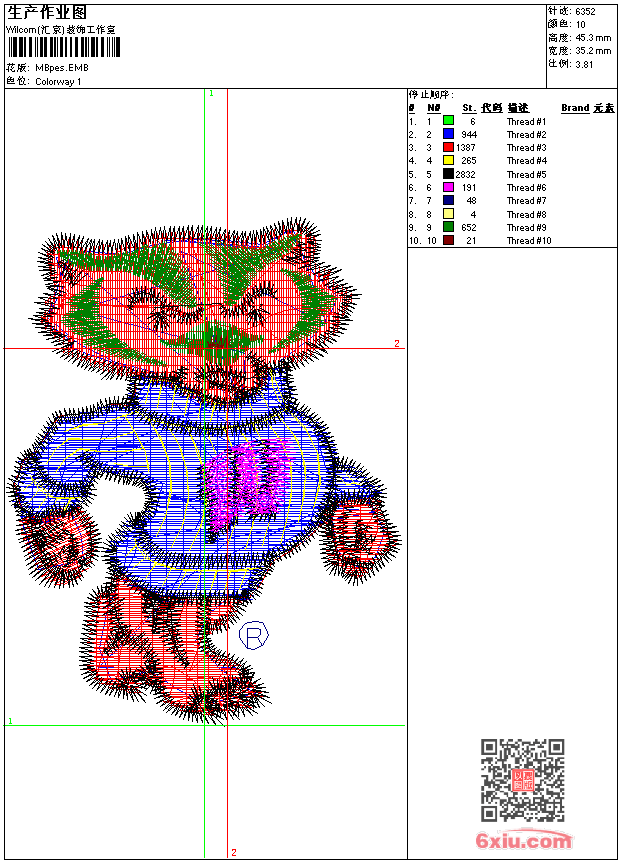Viewport: 620px width, 860px height.
Task: Pick the navy Thread #7 color swatch
Action: (x=448, y=200)
